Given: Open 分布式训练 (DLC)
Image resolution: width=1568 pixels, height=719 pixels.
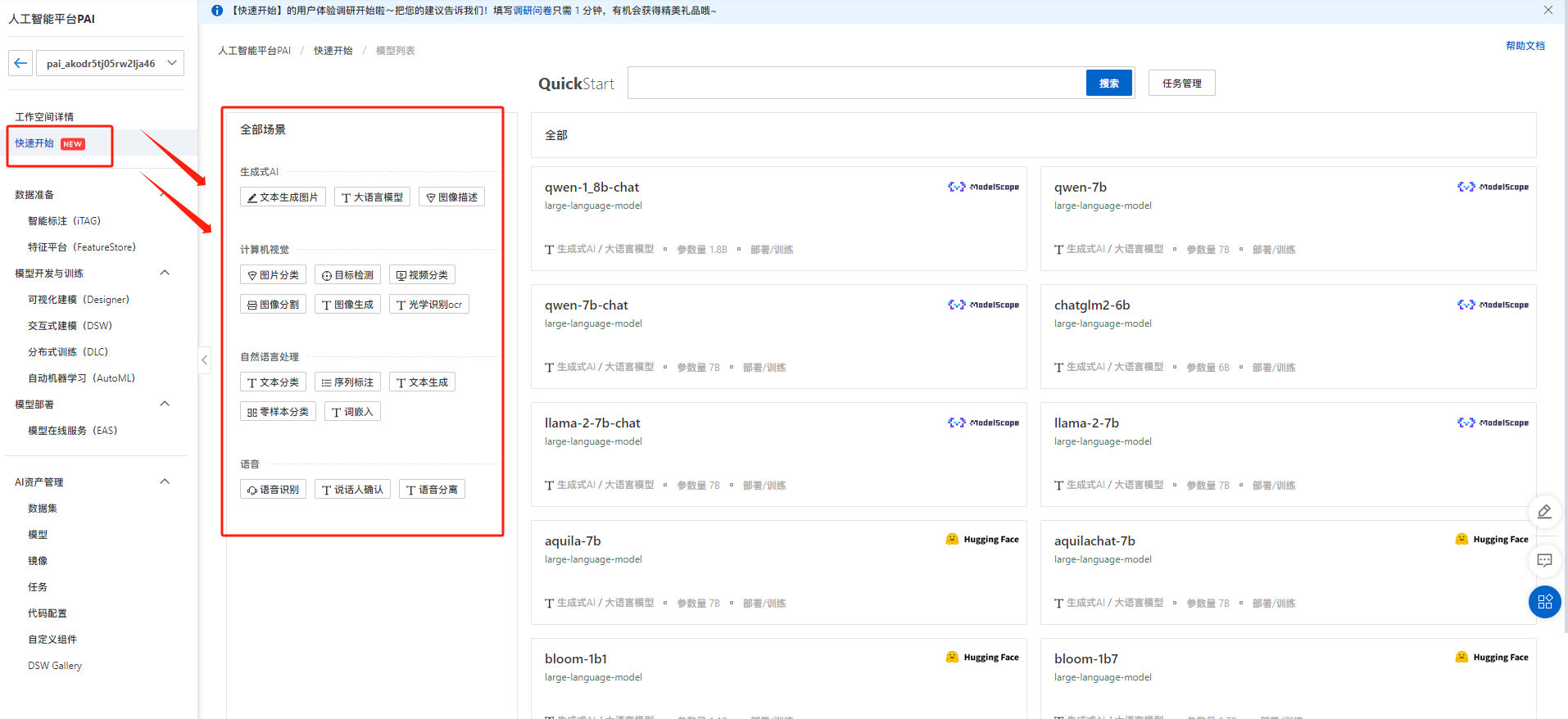Looking at the screenshot, I should click(x=68, y=352).
